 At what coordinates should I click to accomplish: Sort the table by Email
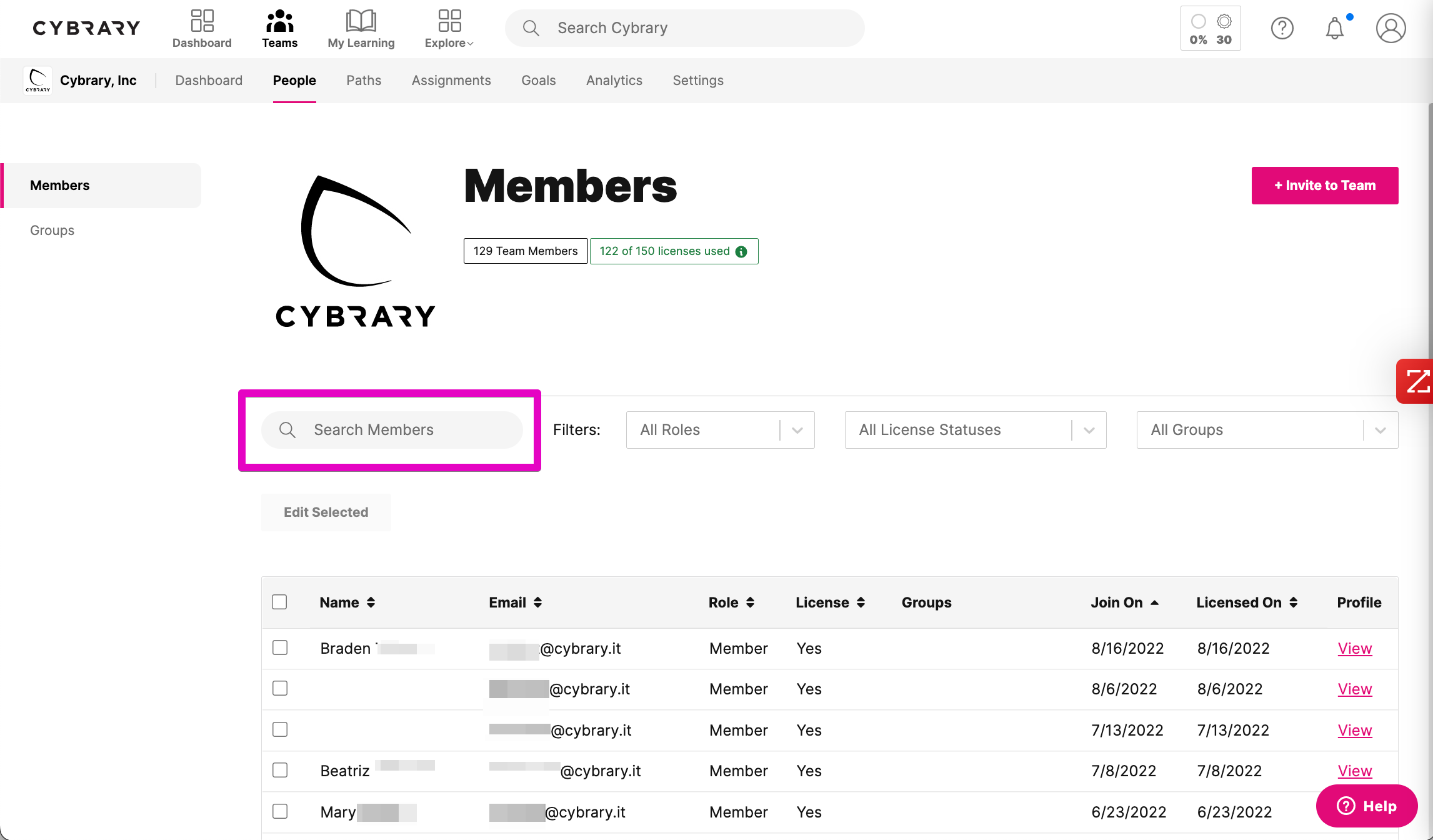tap(516, 602)
